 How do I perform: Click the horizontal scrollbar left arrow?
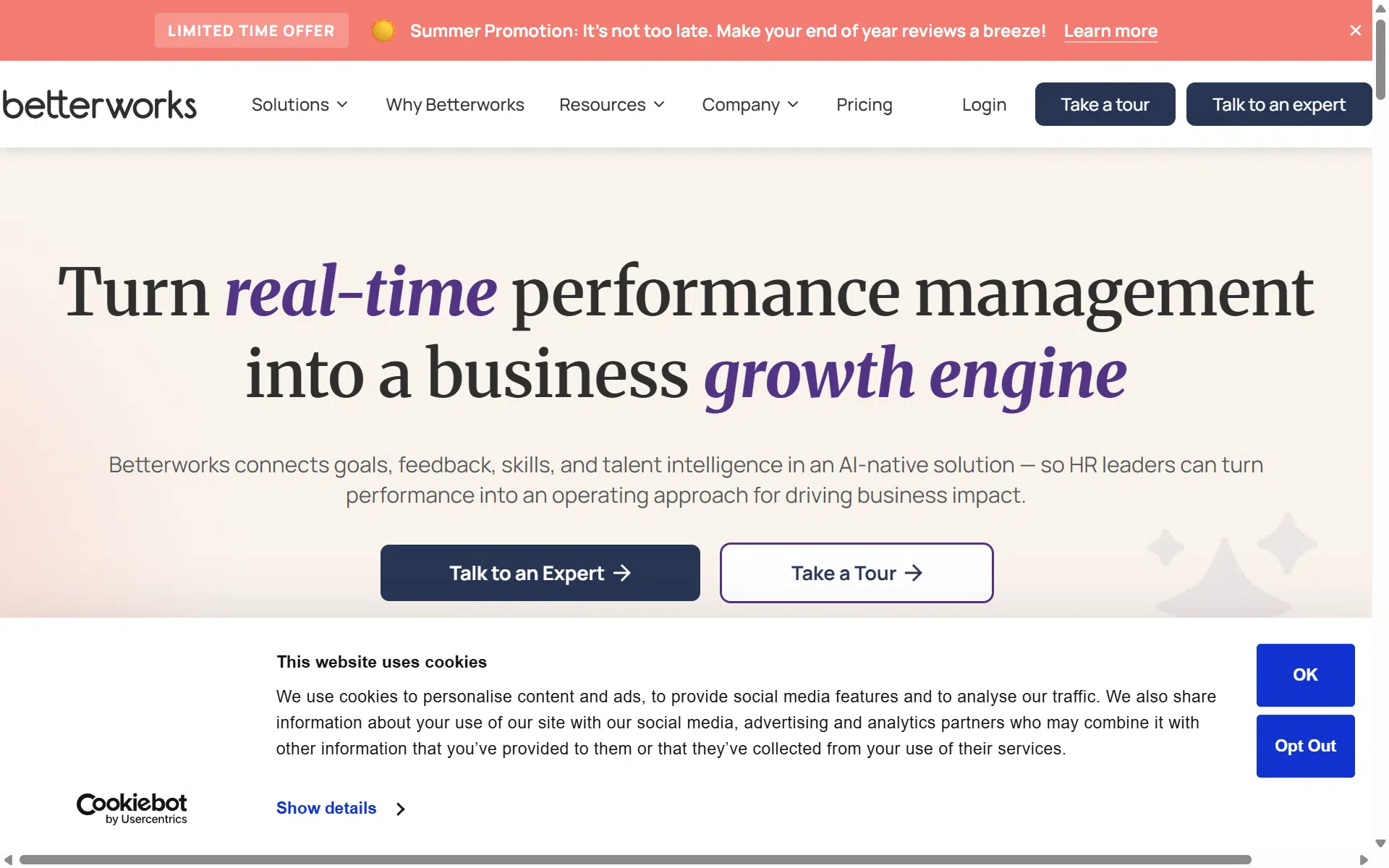click(x=8, y=859)
